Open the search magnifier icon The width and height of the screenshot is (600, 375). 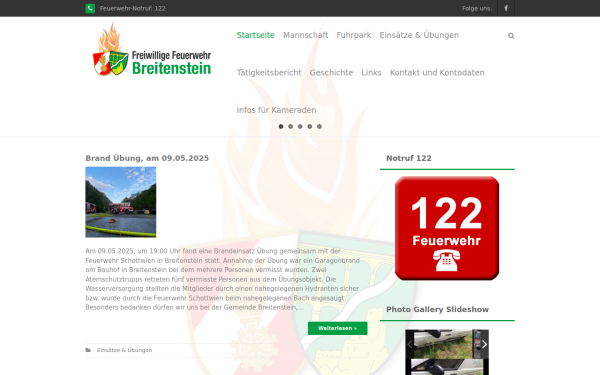(x=511, y=36)
